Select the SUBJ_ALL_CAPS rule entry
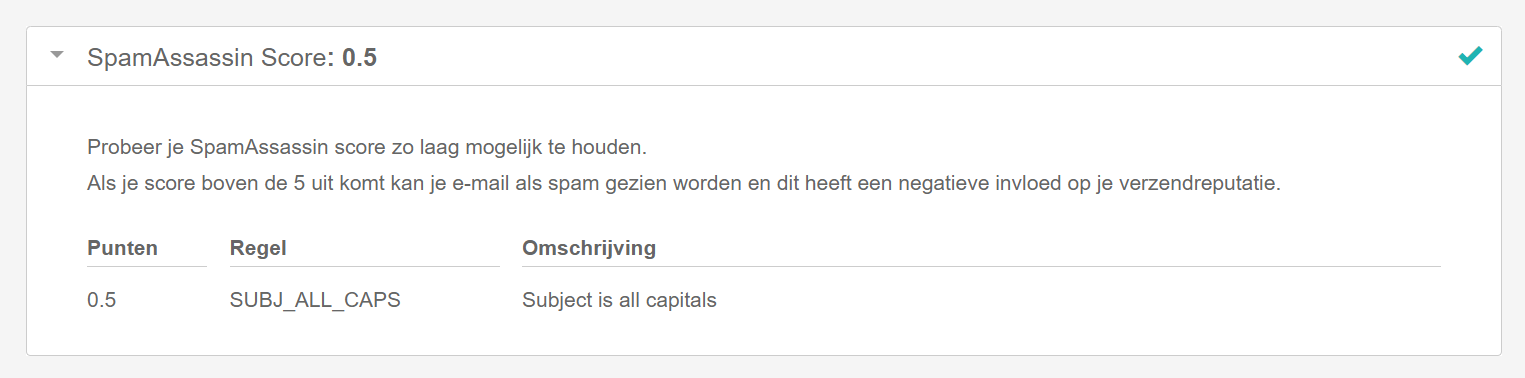The image size is (1525, 378). pyautogui.click(x=315, y=300)
